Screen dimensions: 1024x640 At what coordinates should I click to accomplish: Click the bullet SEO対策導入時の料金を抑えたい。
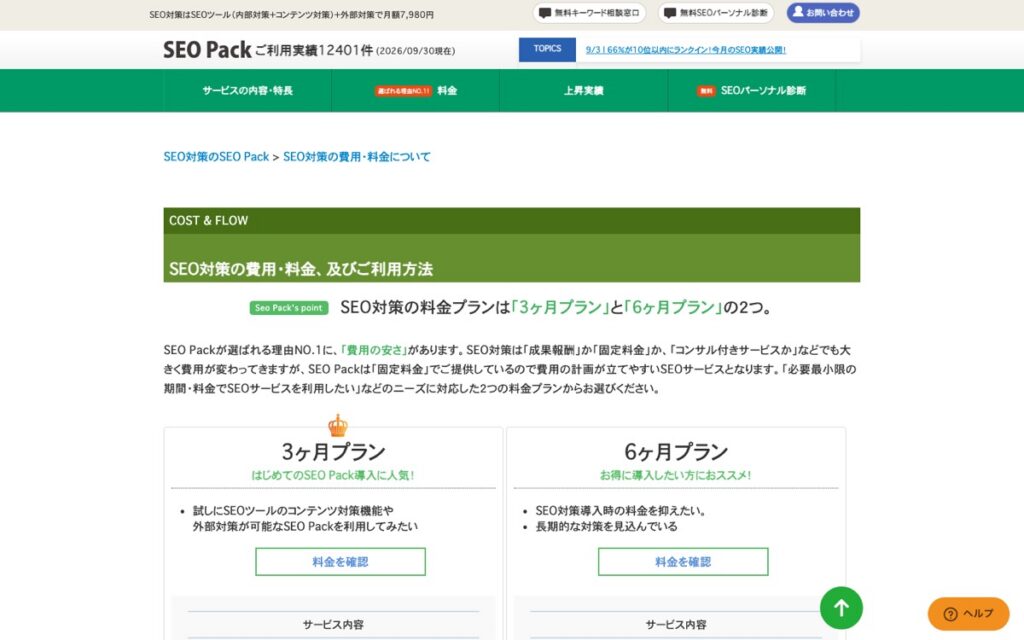point(621,511)
